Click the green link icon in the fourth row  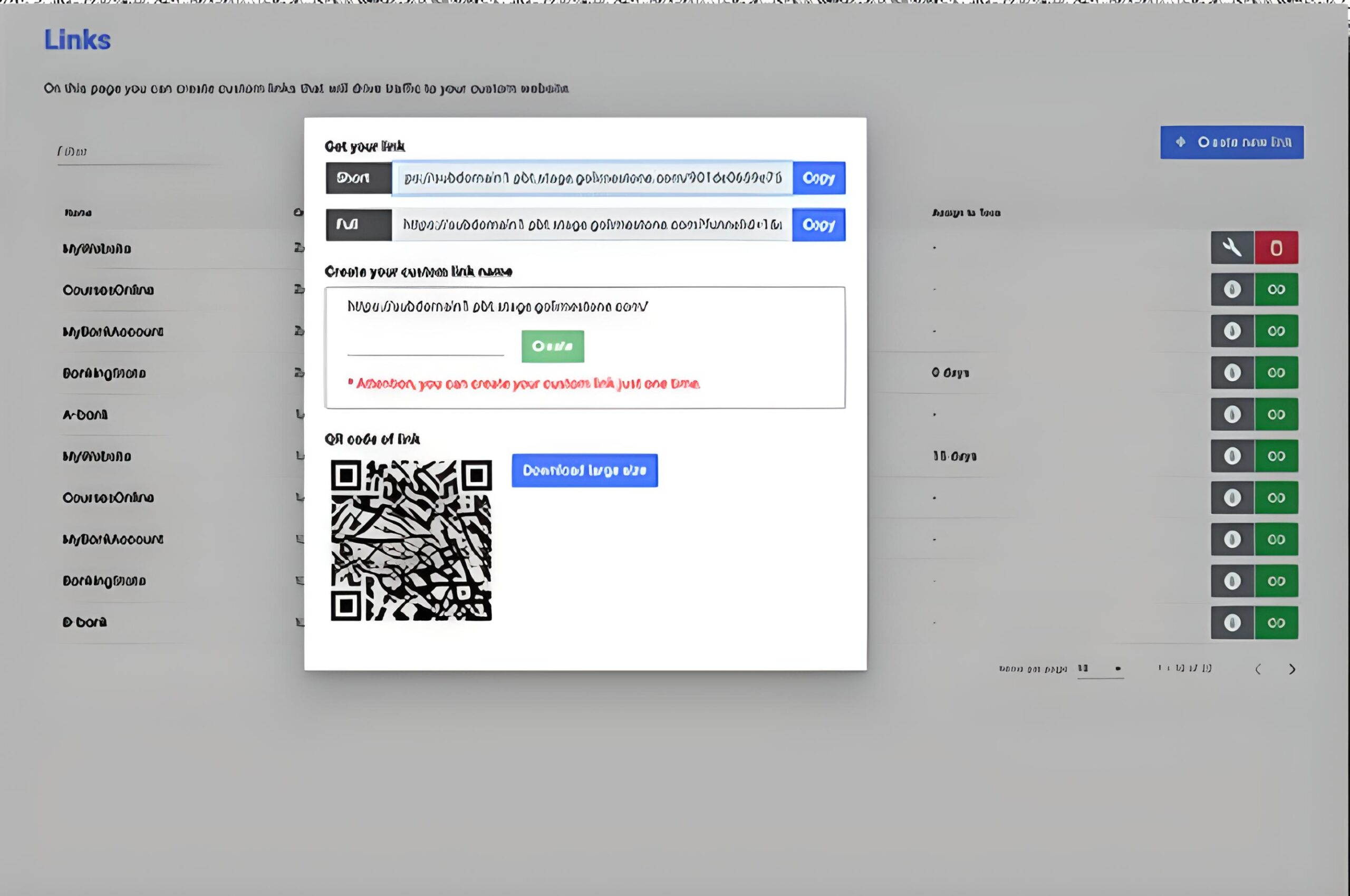pos(1276,372)
